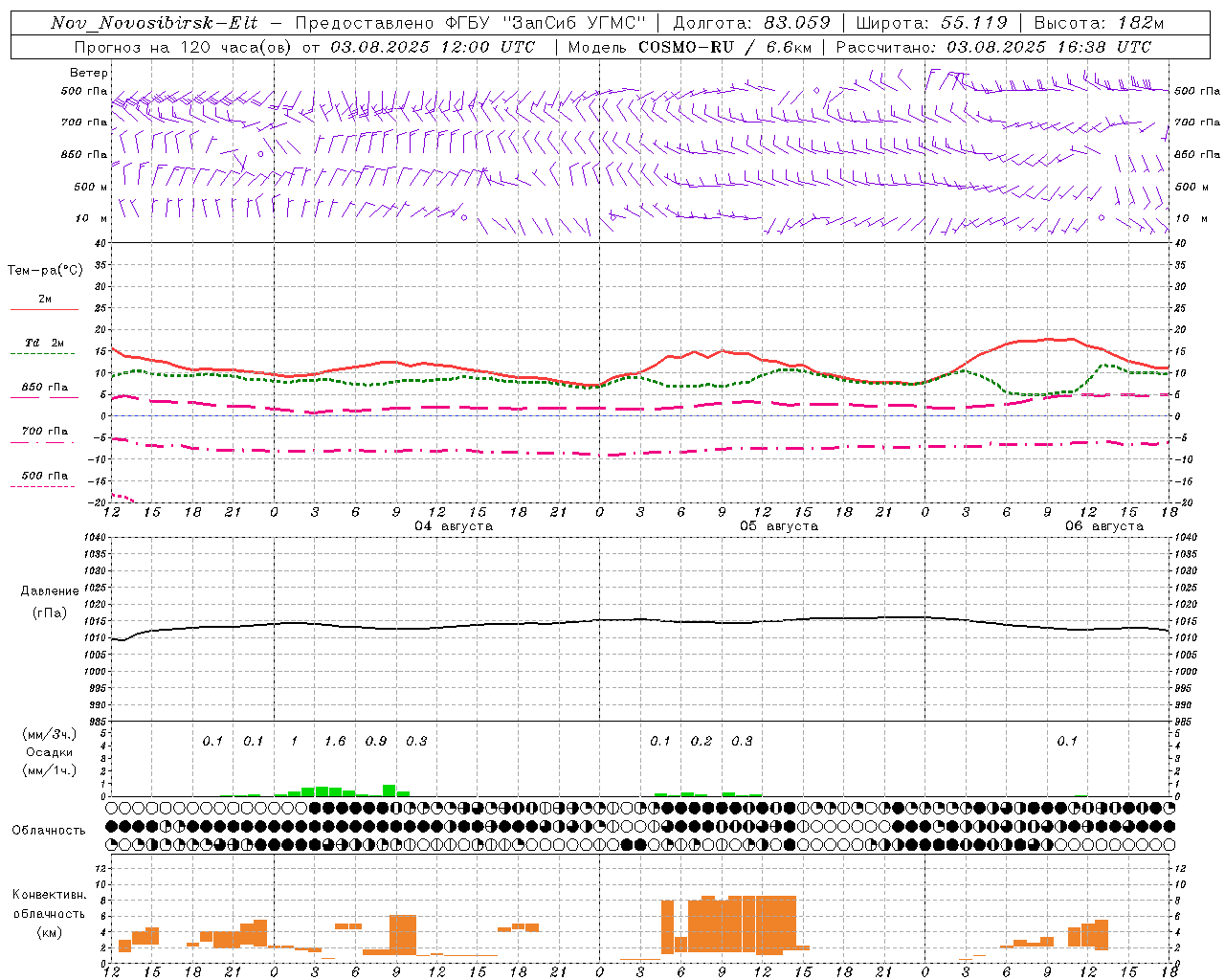Click the model label COSMO-RU / 6.6км
The width and height of the screenshot is (1225, 980).
[x=724, y=47]
